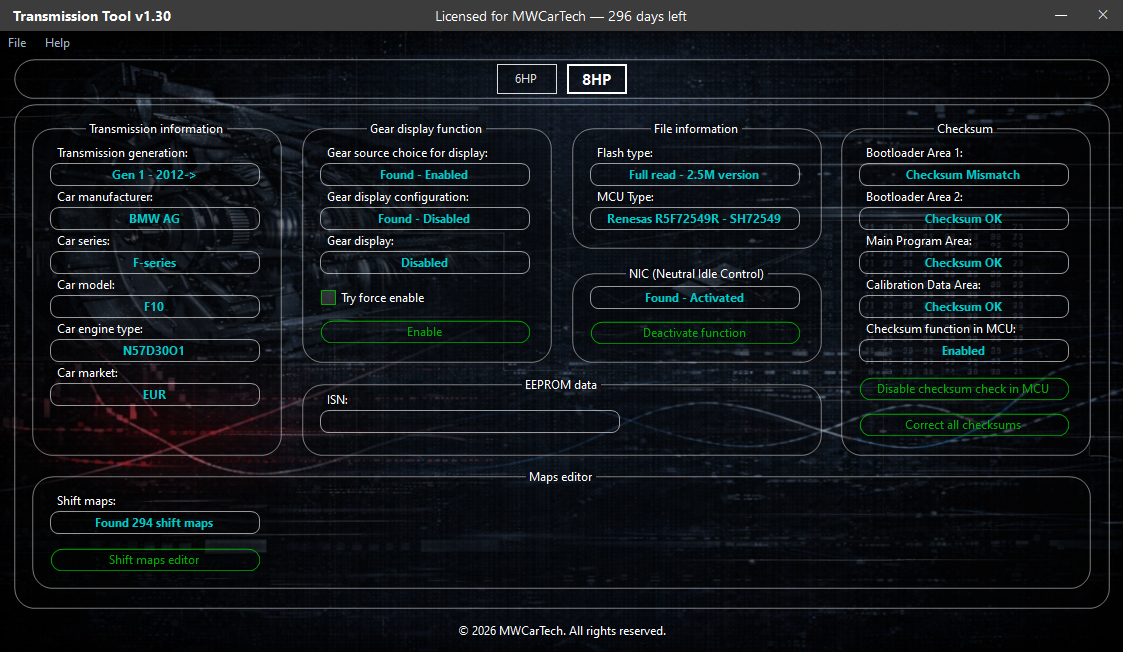The width and height of the screenshot is (1123, 652).
Task: Click Correct all checksums button
Action: coord(964,425)
